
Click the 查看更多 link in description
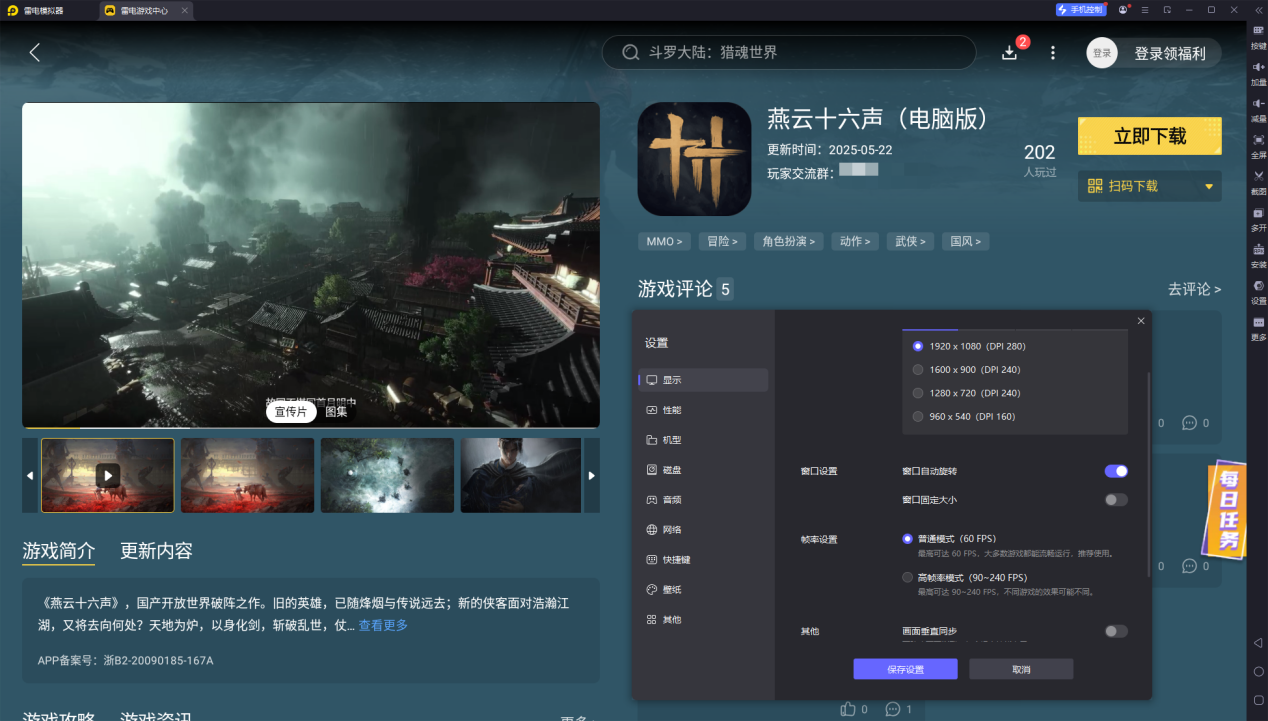(x=383, y=625)
